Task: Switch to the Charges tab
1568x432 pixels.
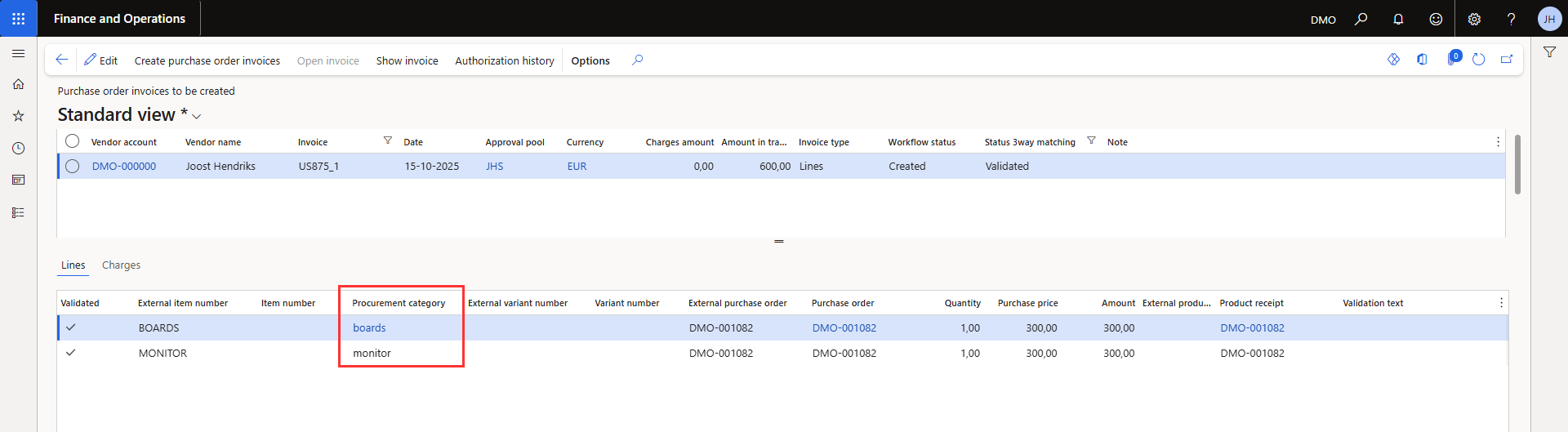Action: [121, 265]
